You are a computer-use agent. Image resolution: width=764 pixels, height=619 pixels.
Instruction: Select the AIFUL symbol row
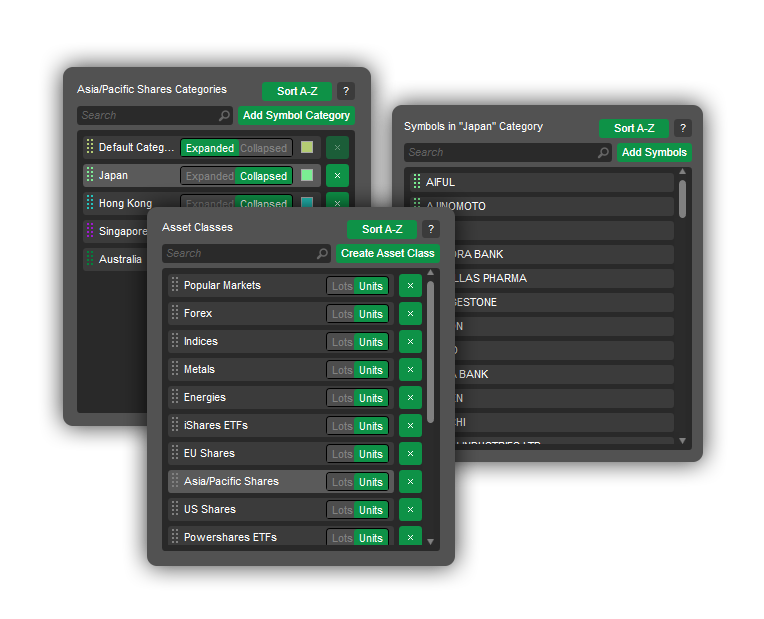[x=542, y=182]
